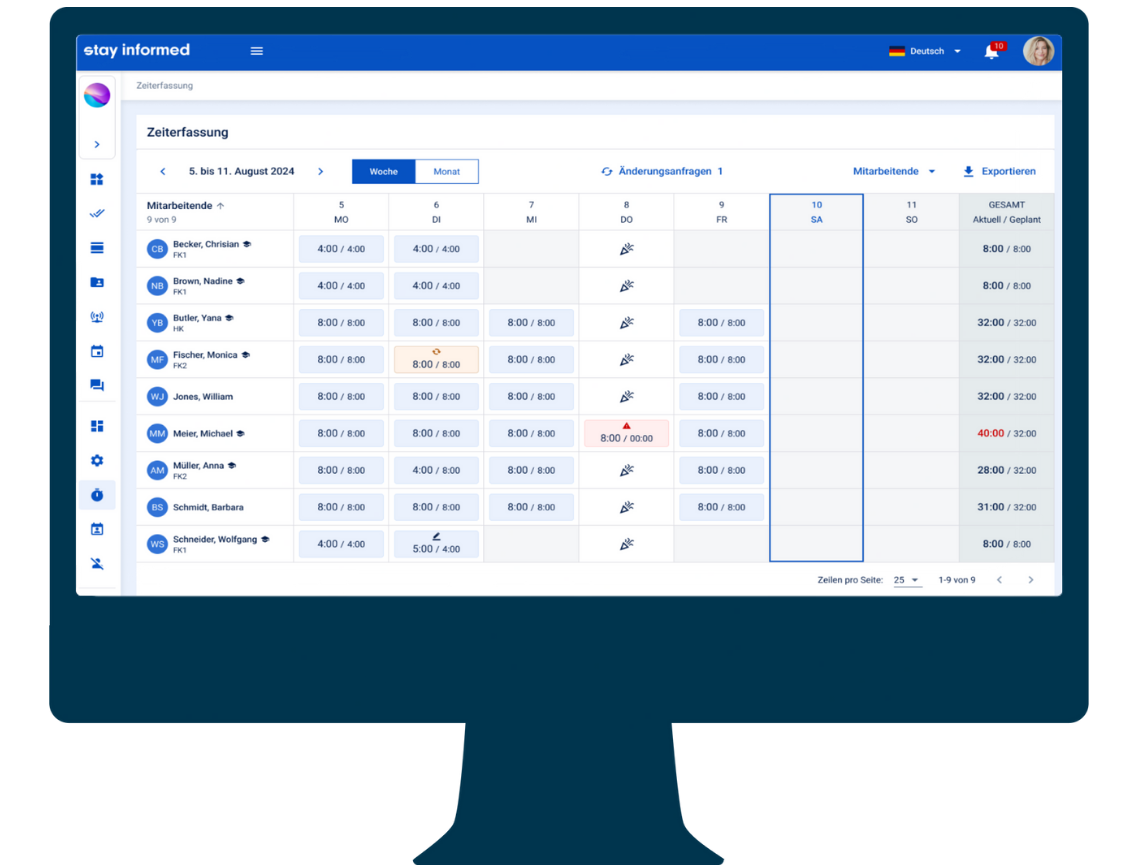
Task: Open the Deutsch language dropdown
Action: [x=925, y=51]
